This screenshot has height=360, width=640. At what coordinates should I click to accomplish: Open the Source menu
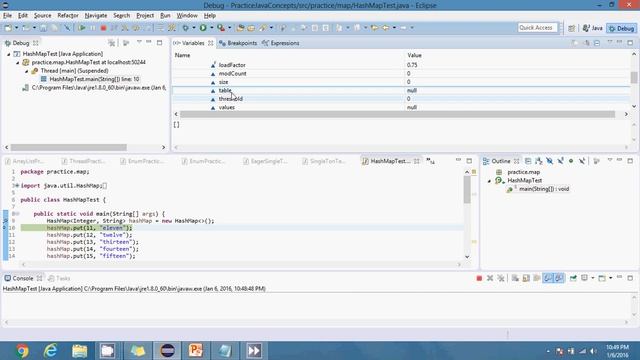[42, 16]
